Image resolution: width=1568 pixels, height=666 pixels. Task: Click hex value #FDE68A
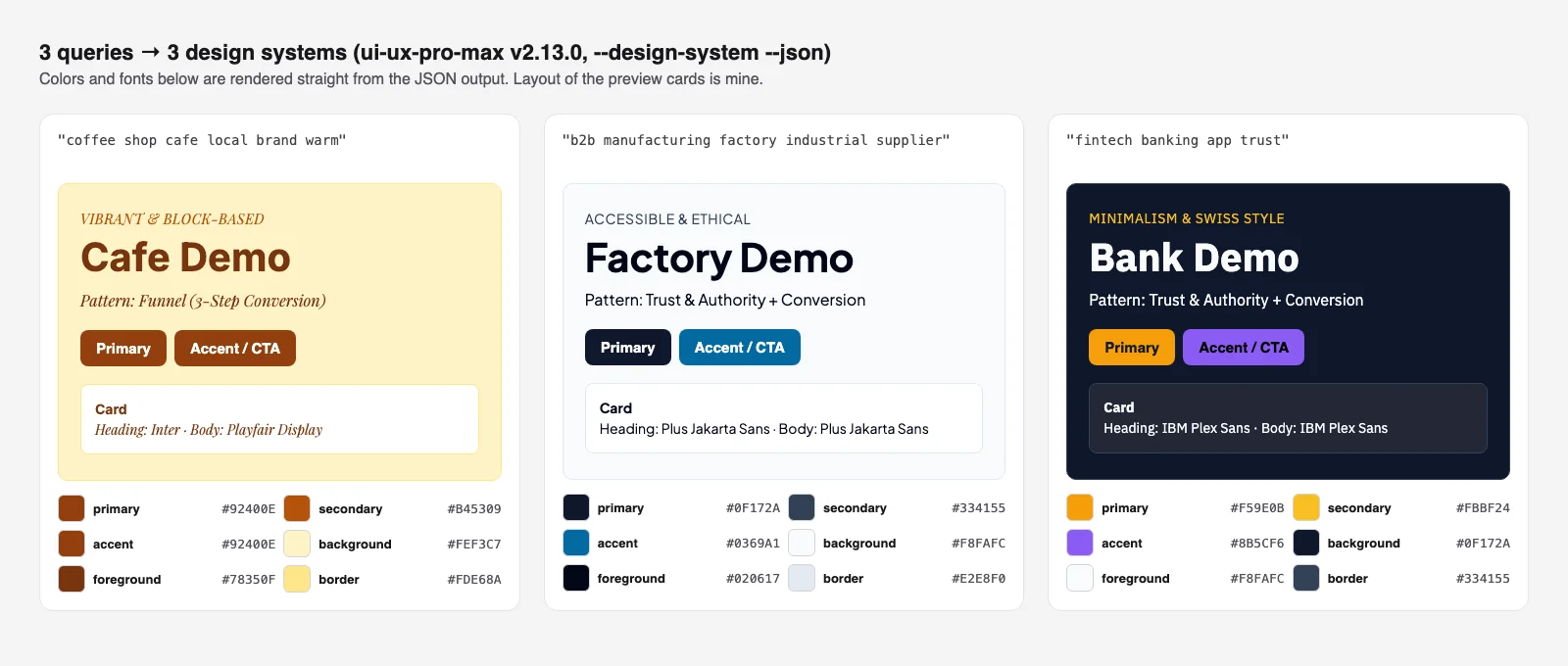pyautogui.click(x=474, y=580)
